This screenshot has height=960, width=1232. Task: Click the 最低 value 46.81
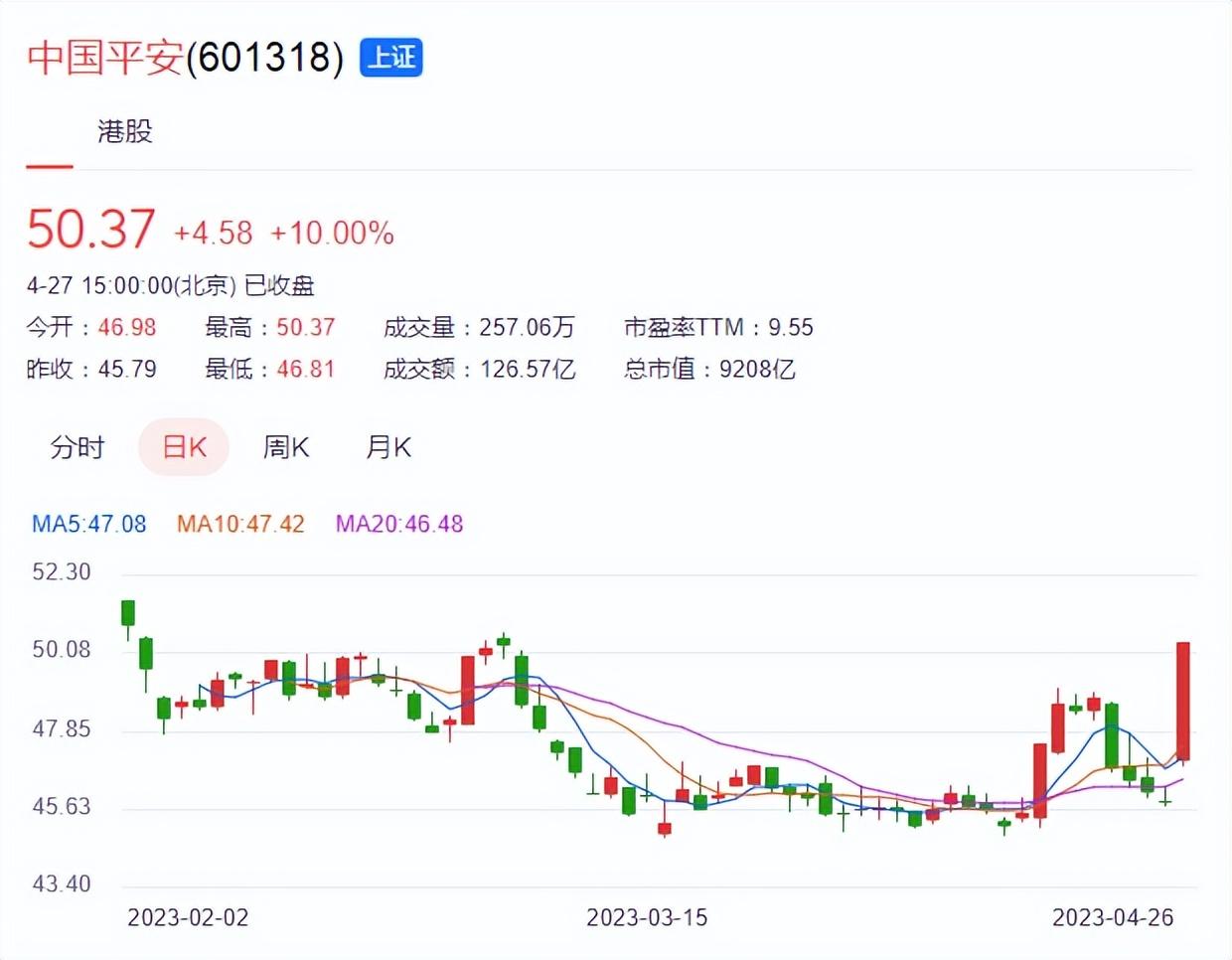306,370
